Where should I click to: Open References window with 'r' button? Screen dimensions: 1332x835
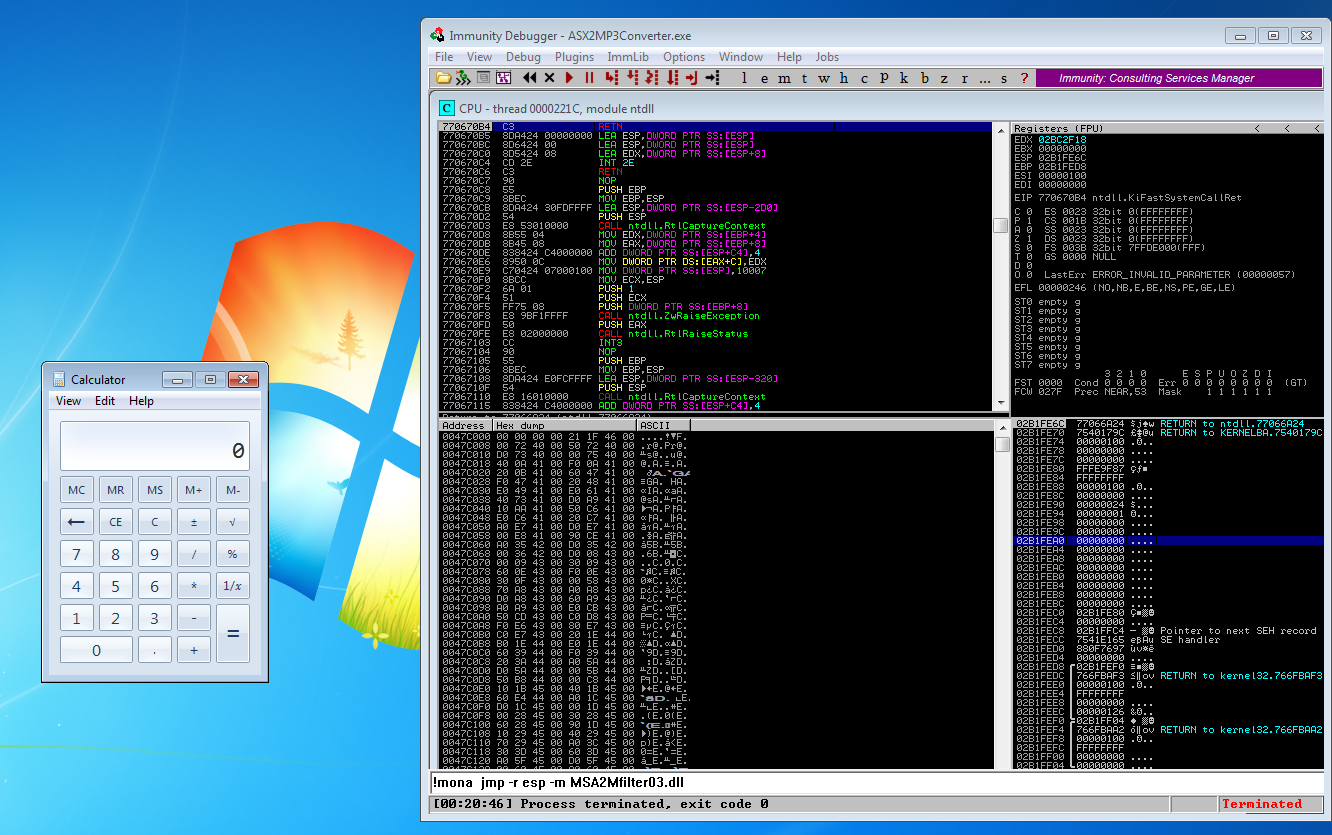pos(964,78)
